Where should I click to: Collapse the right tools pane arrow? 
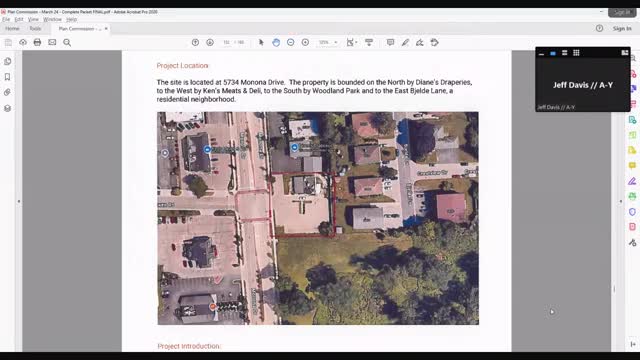click(621, 201)
